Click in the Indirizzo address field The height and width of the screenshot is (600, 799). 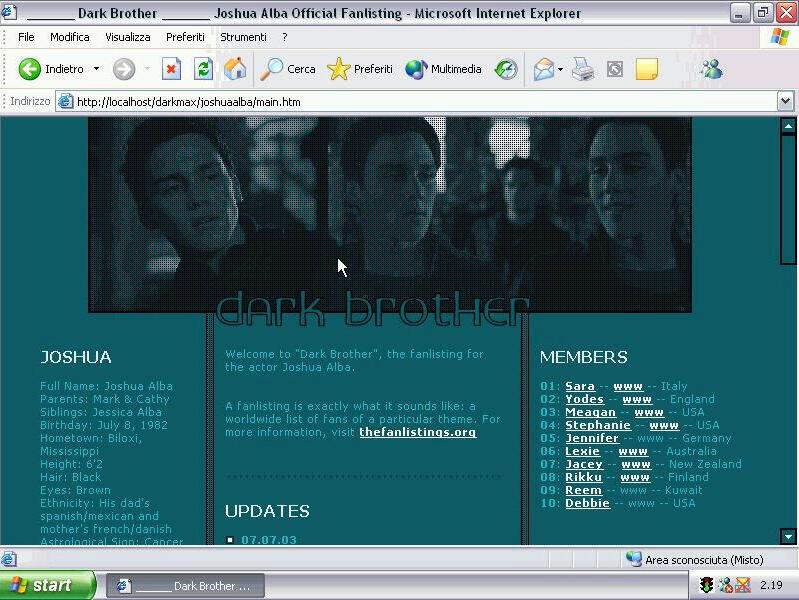(420, 101)
